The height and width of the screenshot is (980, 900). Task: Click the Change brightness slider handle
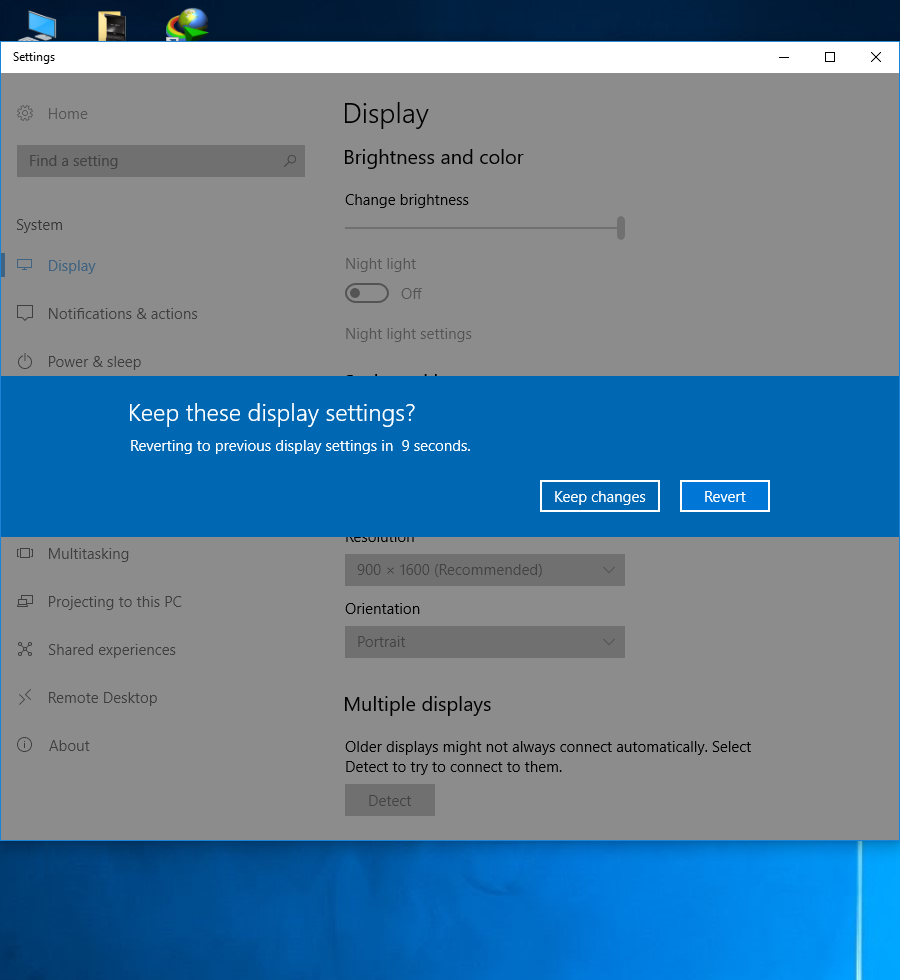[621, 228]
